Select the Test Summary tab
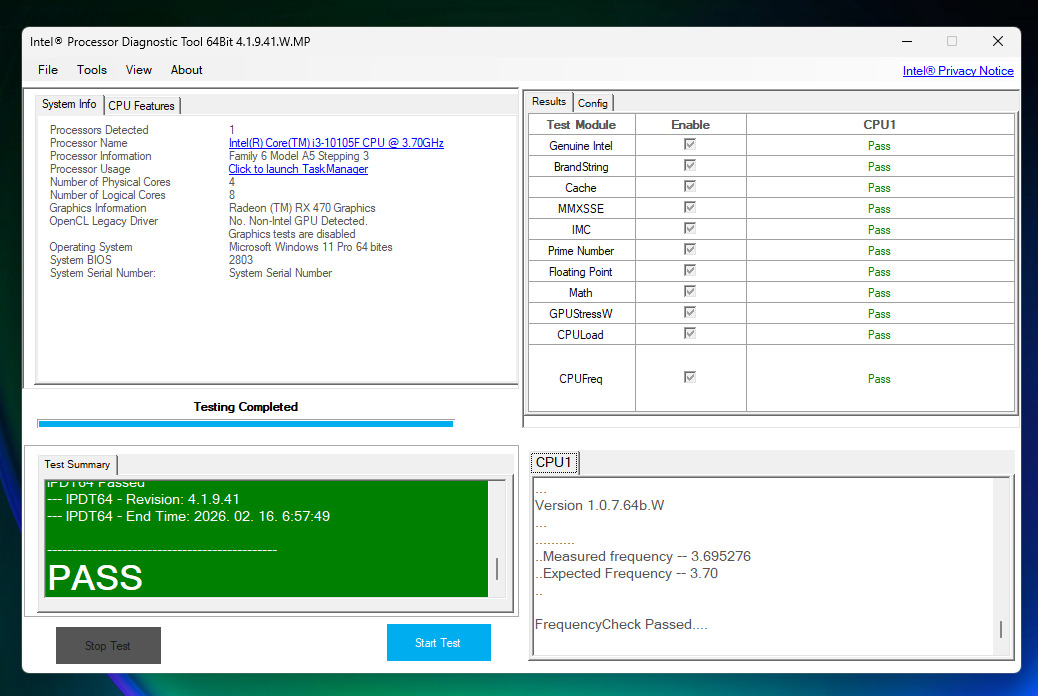 pos(77,464)
